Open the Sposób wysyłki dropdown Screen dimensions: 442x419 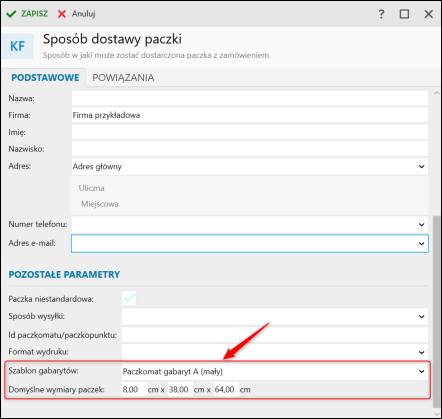[x=421, y=317]
